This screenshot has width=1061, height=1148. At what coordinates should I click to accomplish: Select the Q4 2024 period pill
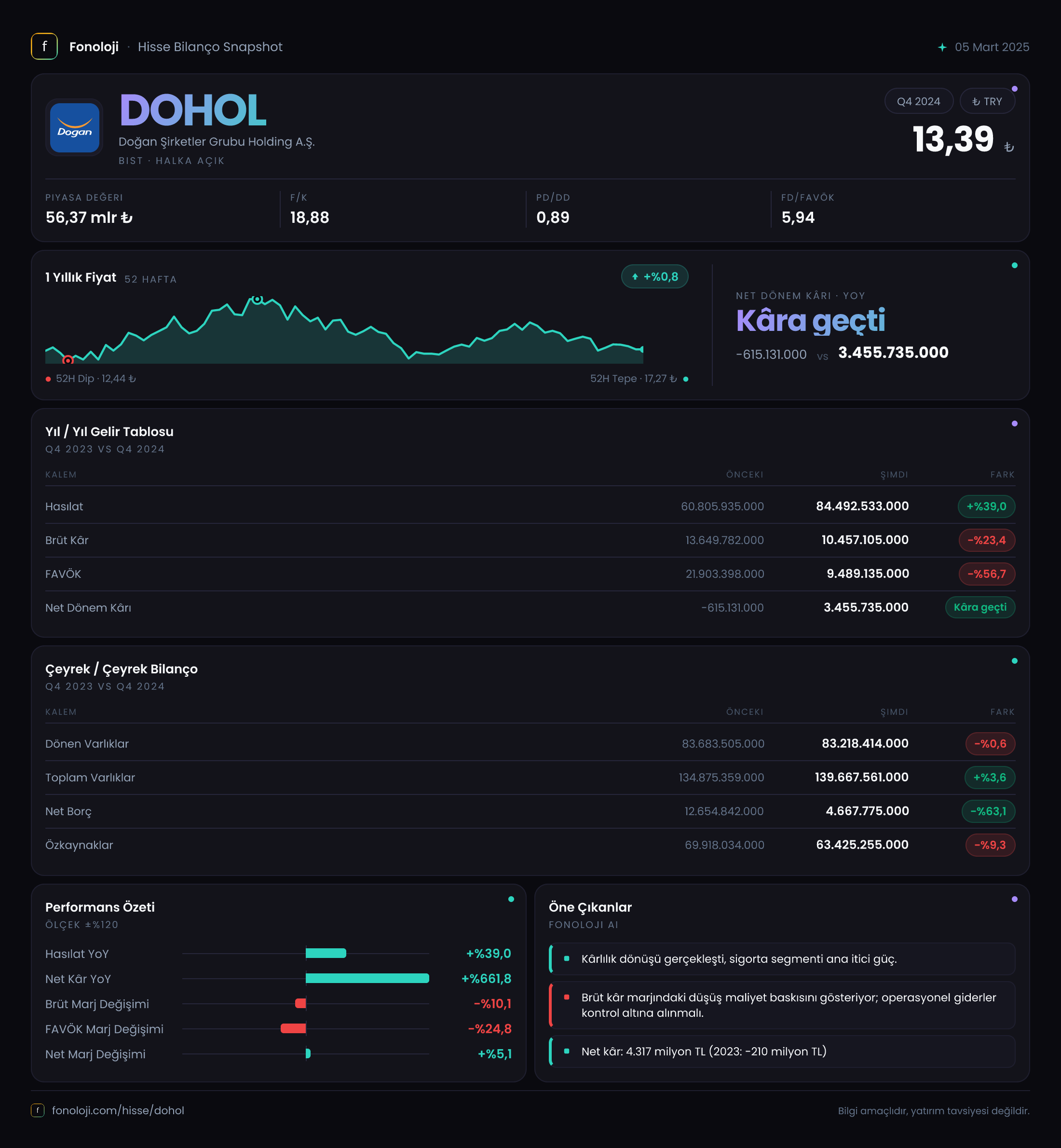click(919, 101)
